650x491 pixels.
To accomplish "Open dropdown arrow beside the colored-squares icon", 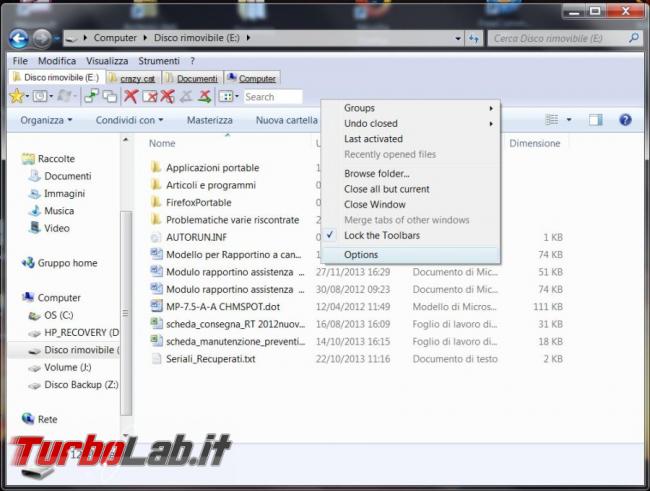I will pos(237,97).
